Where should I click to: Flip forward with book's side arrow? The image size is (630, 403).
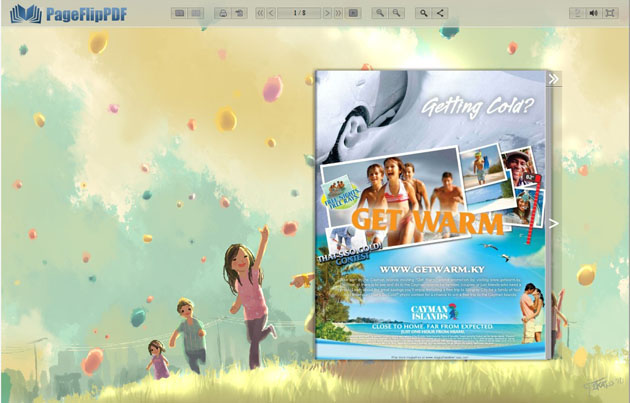pos(554,224)
